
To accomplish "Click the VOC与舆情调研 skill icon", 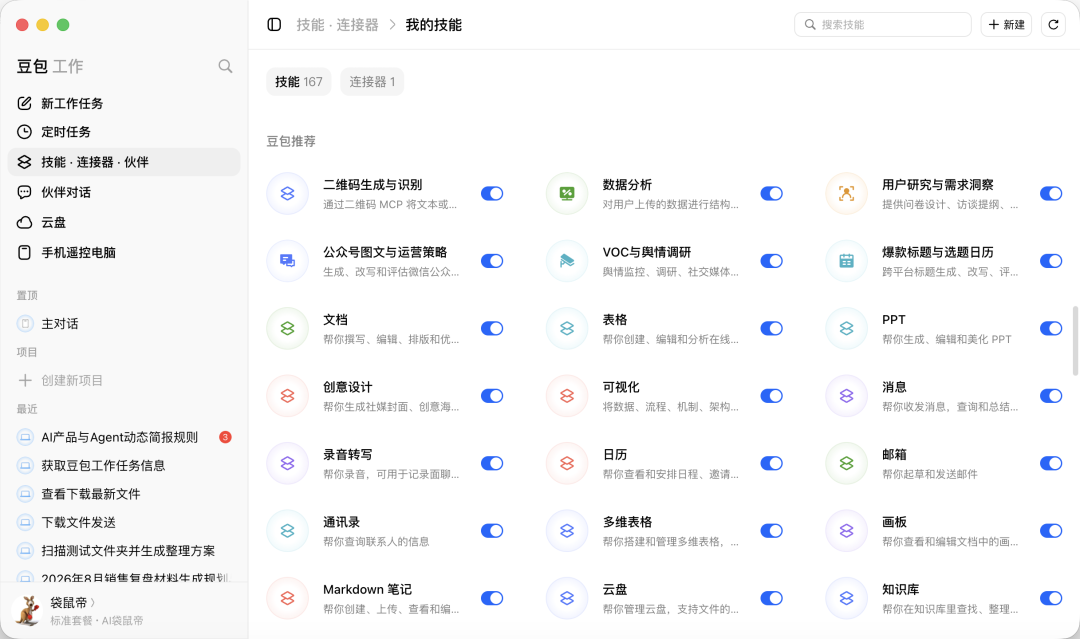I will click(567, 261).
